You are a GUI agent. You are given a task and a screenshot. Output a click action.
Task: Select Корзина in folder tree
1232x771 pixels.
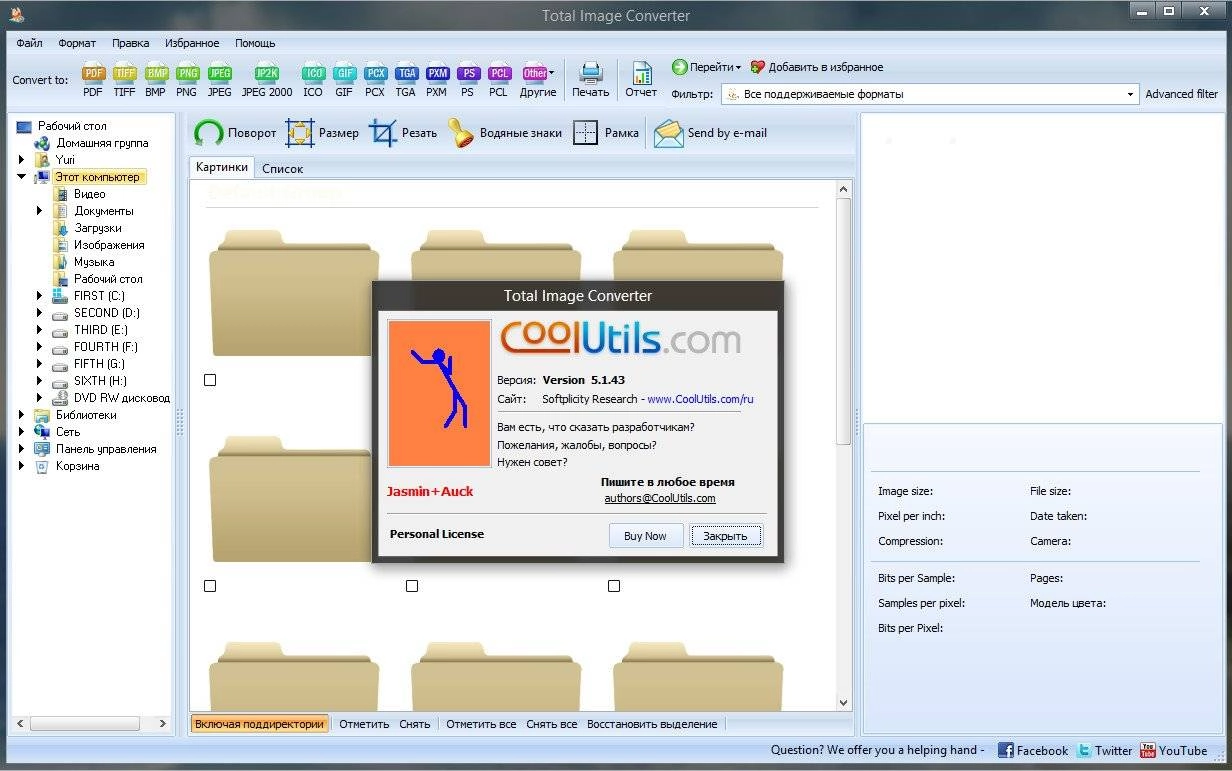click(77, 466)
